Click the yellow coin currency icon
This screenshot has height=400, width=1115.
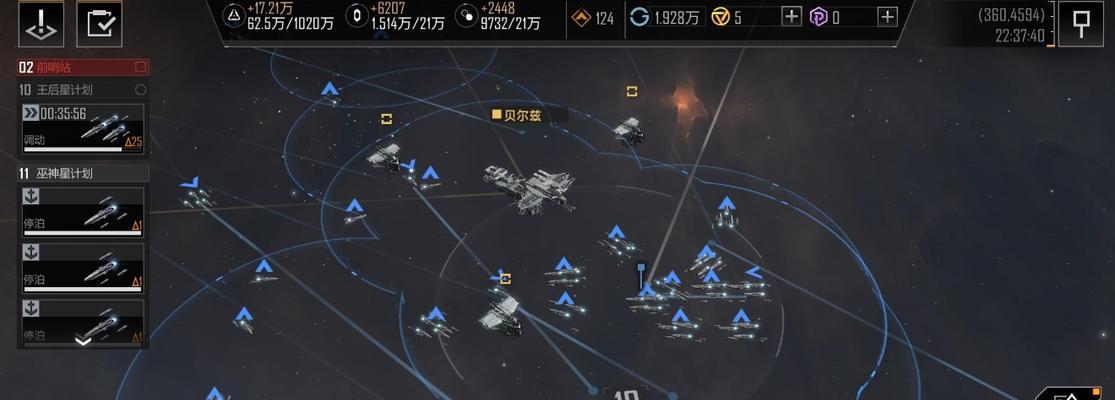click(x=721, y=17)
